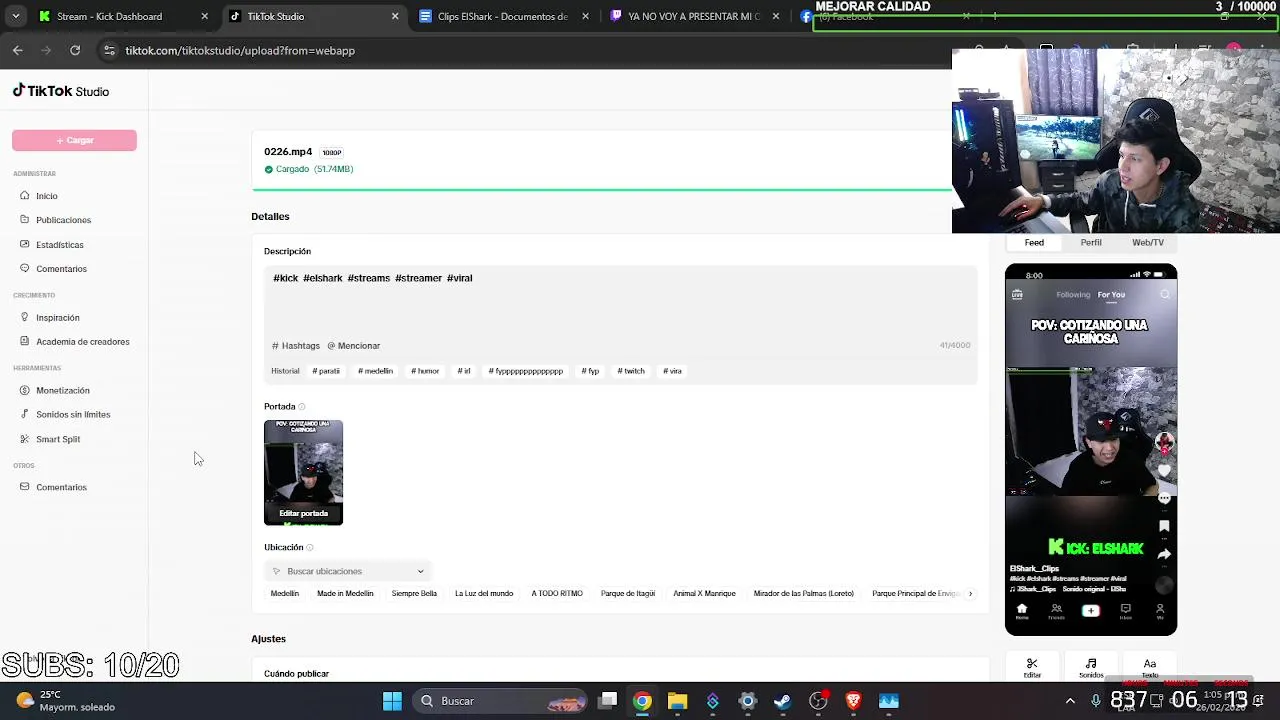Viewport: 1280px width, 720px height.
Task: Switch to YA NO VOY A PRESENTAR tab
Action: (694, 16)
